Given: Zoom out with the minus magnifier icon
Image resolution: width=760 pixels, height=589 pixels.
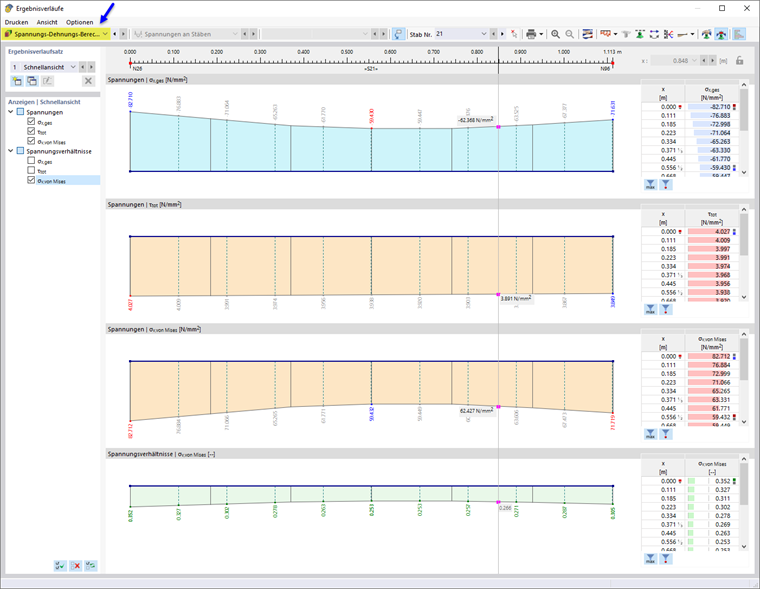Looking at the screenshot, I should pyautogui.click(x=570, y=34).
